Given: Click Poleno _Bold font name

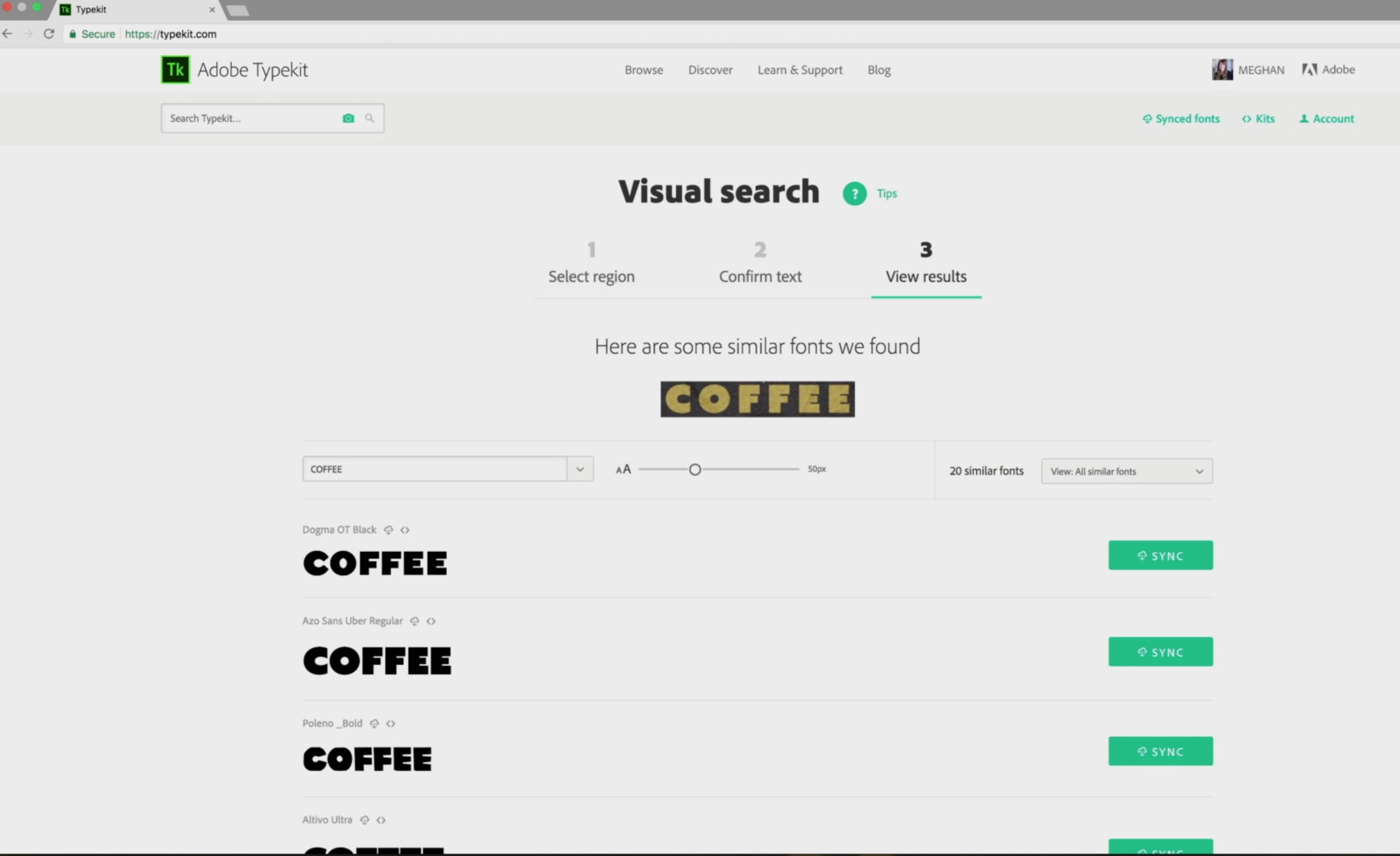Looking at the screenshot, I should [x=332, y=724].
